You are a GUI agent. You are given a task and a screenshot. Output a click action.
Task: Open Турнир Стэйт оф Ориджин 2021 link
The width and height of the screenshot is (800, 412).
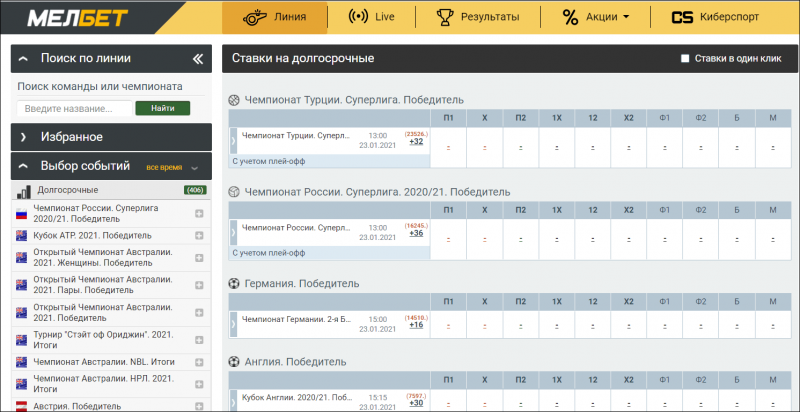tap(104, 340)
